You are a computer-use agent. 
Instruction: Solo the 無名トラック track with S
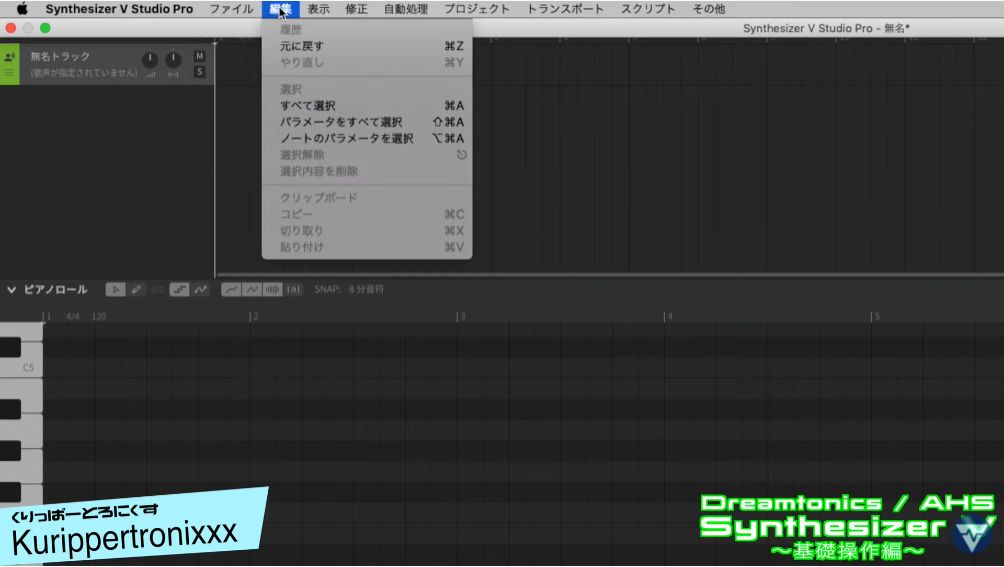pos(200,72)
